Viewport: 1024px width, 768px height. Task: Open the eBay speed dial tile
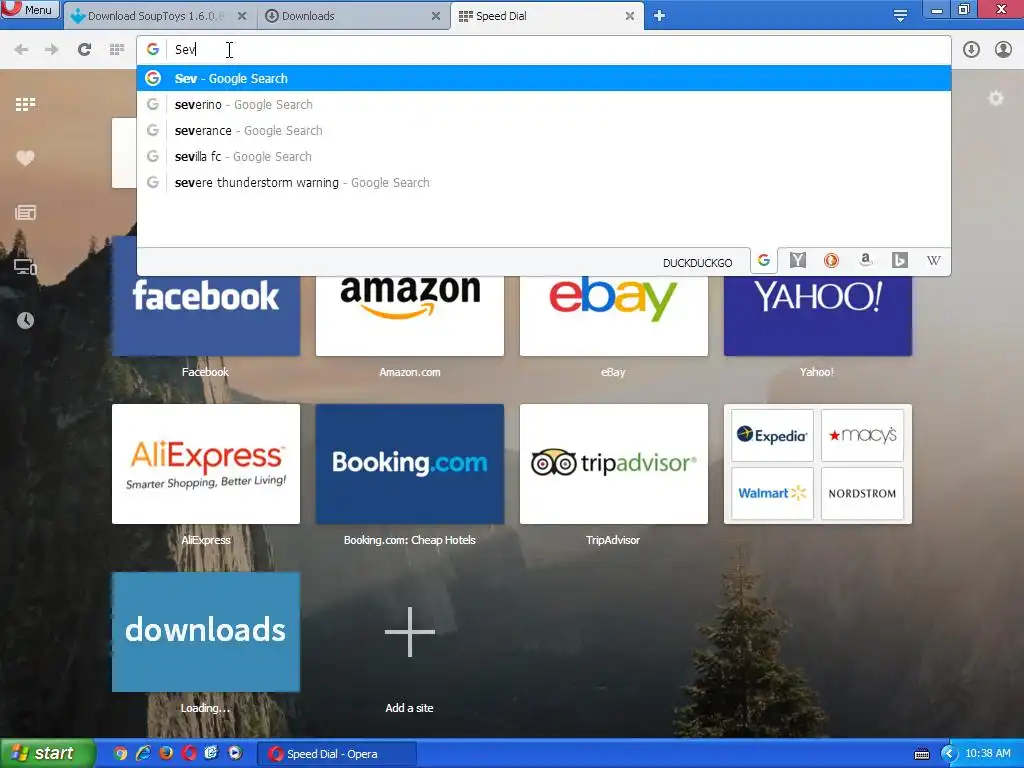(613, 315)
